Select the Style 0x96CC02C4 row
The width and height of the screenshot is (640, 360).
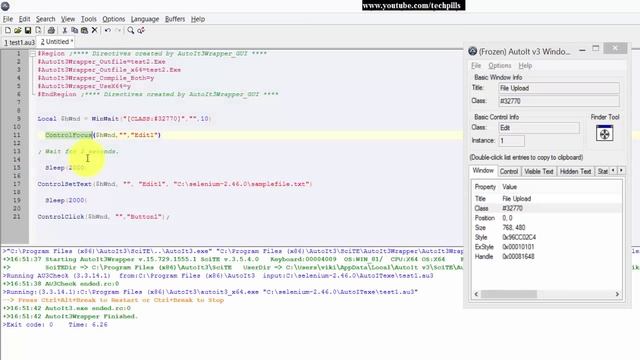(x=547, y=238)
